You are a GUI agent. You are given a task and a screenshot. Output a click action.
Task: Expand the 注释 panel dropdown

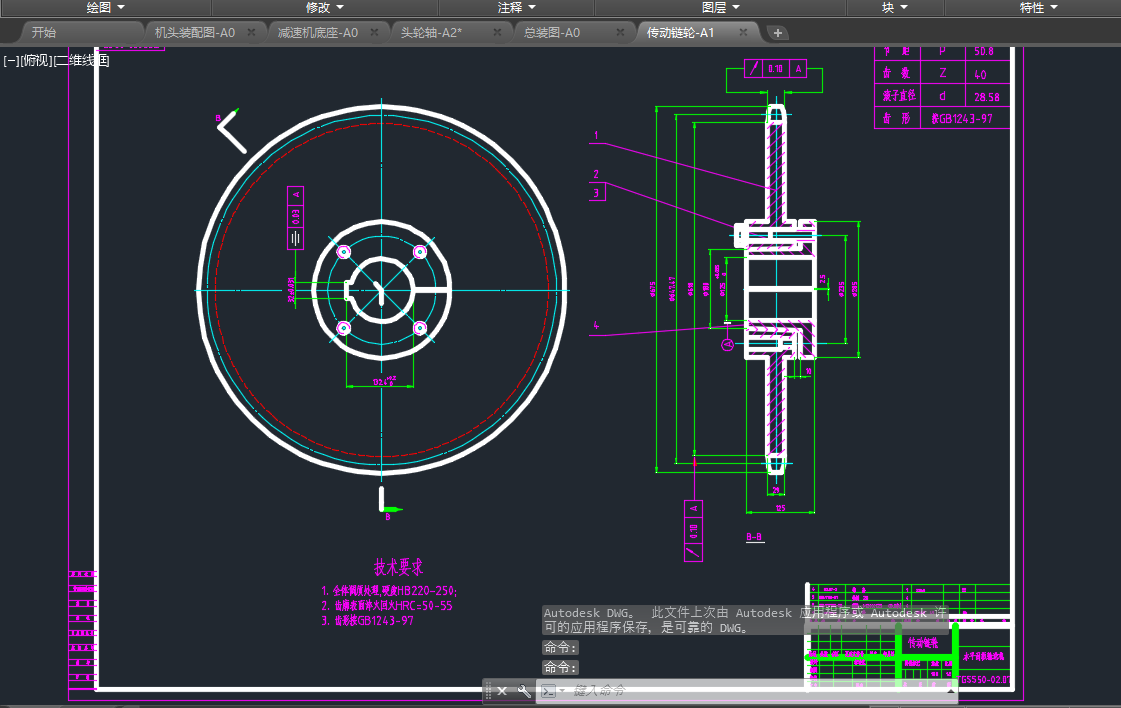coord(516,7)
